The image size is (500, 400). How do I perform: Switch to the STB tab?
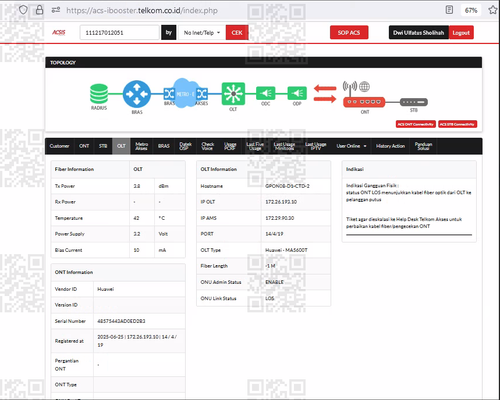[x=103, y=146]
